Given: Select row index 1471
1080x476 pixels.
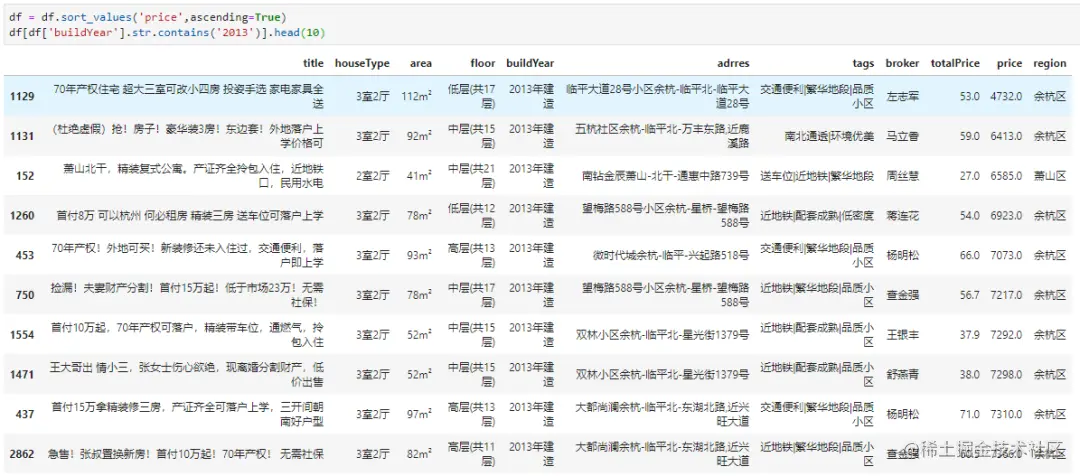Looking at the screenshot, I should (x=22, y=375).
